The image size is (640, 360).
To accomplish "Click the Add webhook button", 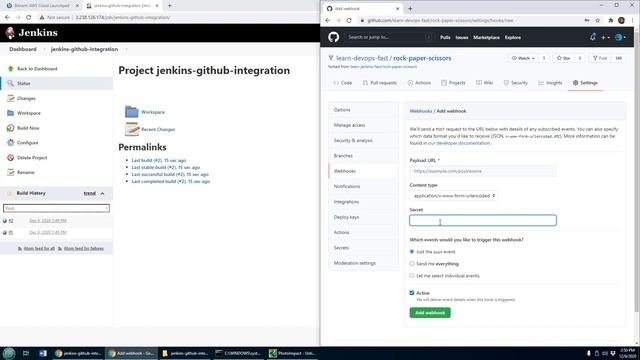I will click(430, 313).
